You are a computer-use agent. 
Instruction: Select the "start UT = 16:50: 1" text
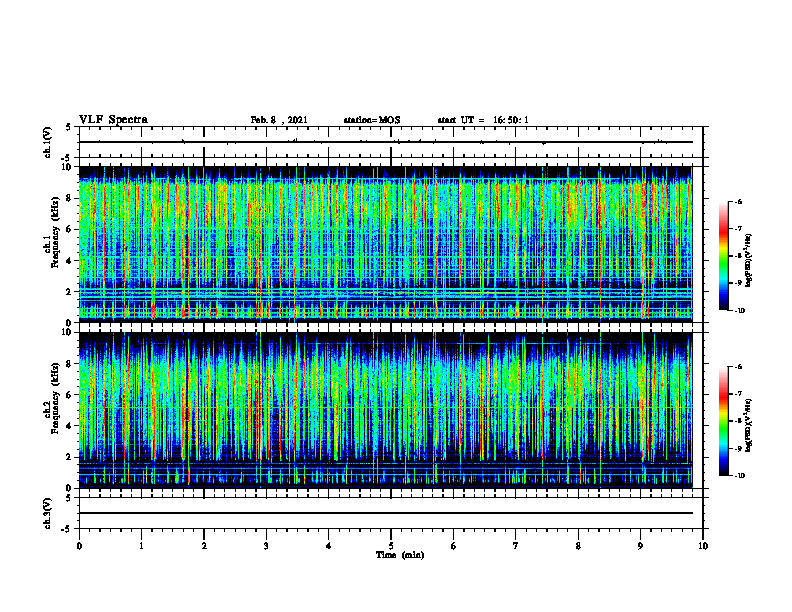tap(483, 120)
